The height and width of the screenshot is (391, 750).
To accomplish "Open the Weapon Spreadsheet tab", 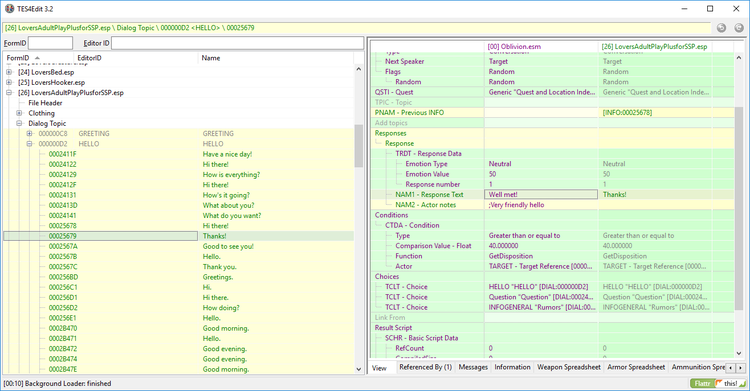I will 569,367.
